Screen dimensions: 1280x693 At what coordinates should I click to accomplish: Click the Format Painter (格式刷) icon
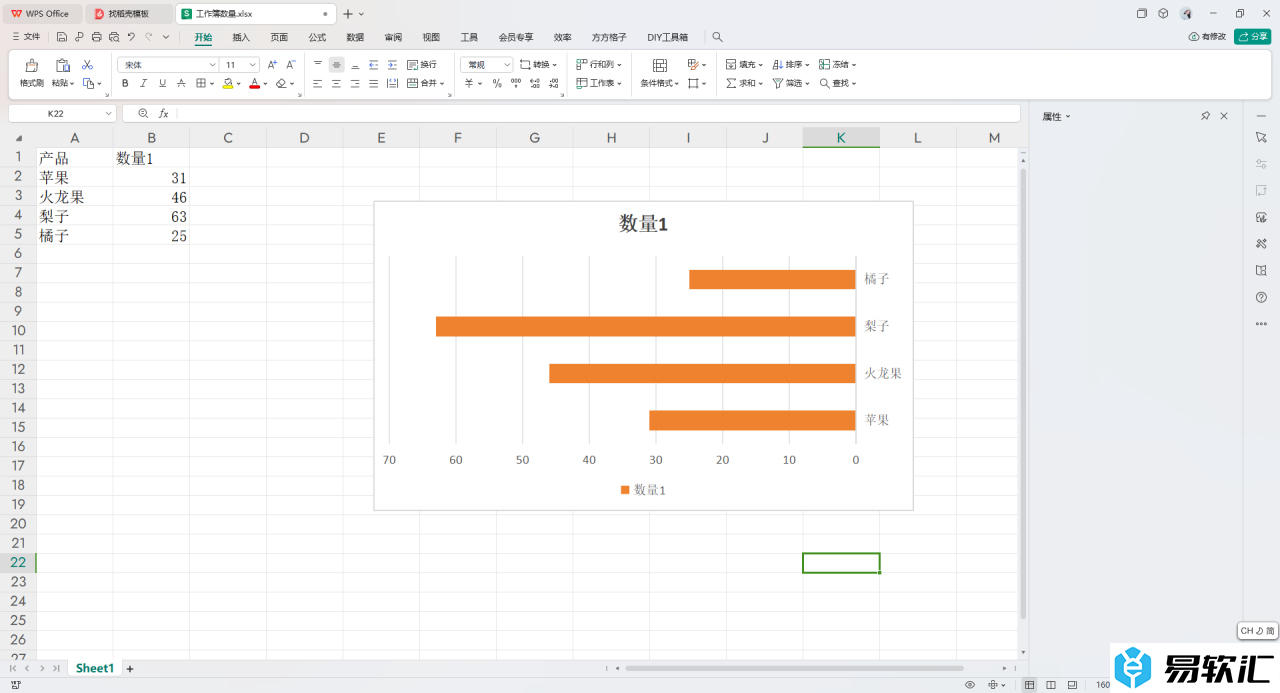pos(32,65)
